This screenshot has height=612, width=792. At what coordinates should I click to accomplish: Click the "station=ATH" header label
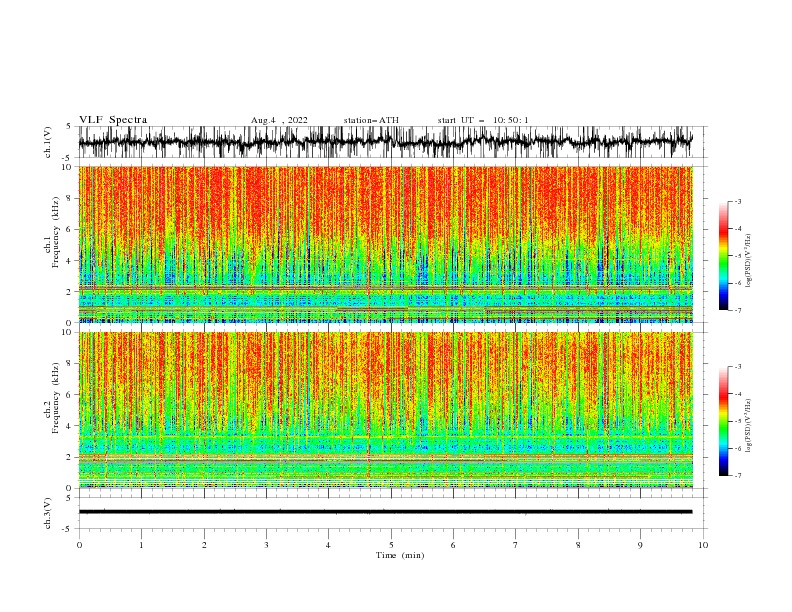coord(371,120)
